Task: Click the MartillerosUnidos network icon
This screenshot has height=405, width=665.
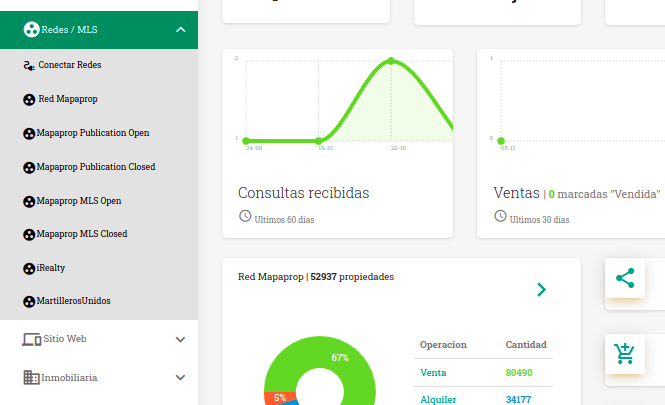Action: [29, 302]
